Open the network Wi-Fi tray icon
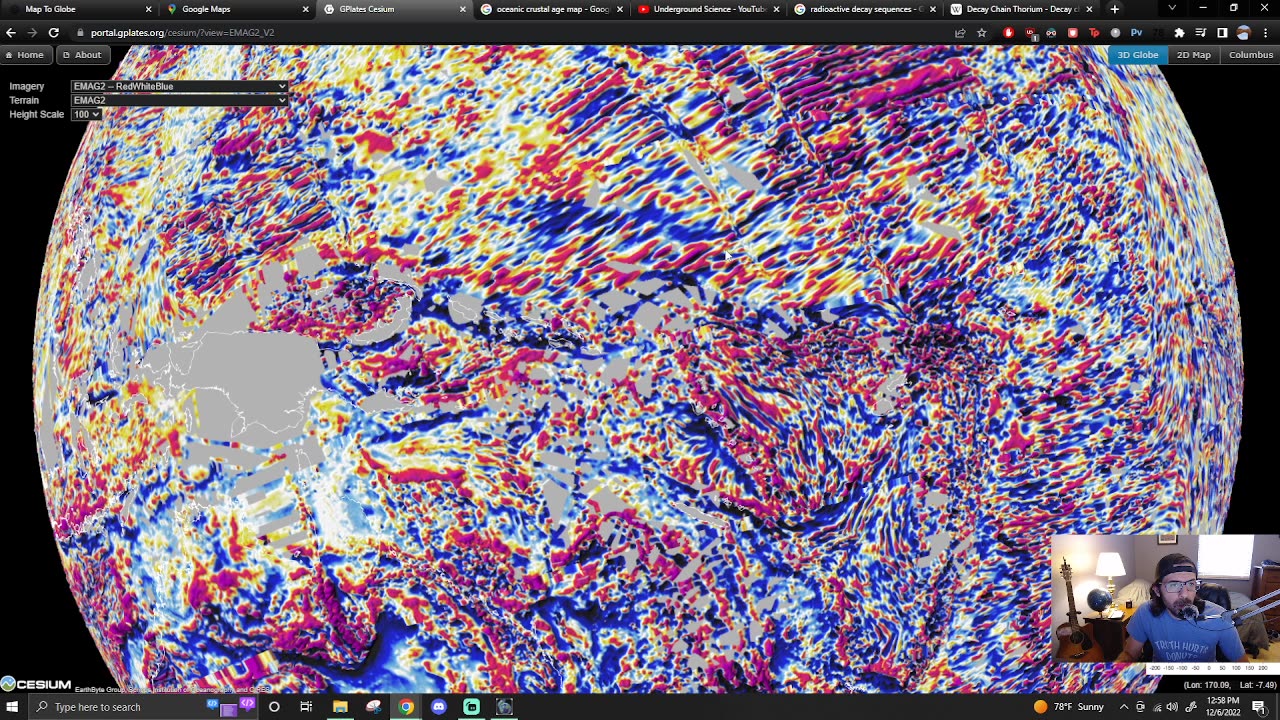This screenshot has width=1280, height=720. click(x=1156, y=707)
